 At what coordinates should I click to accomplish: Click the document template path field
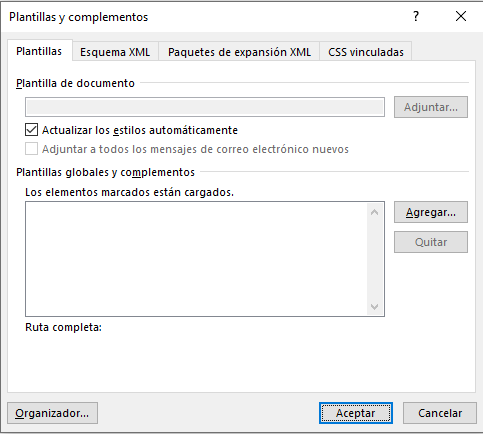click(205, 107)
